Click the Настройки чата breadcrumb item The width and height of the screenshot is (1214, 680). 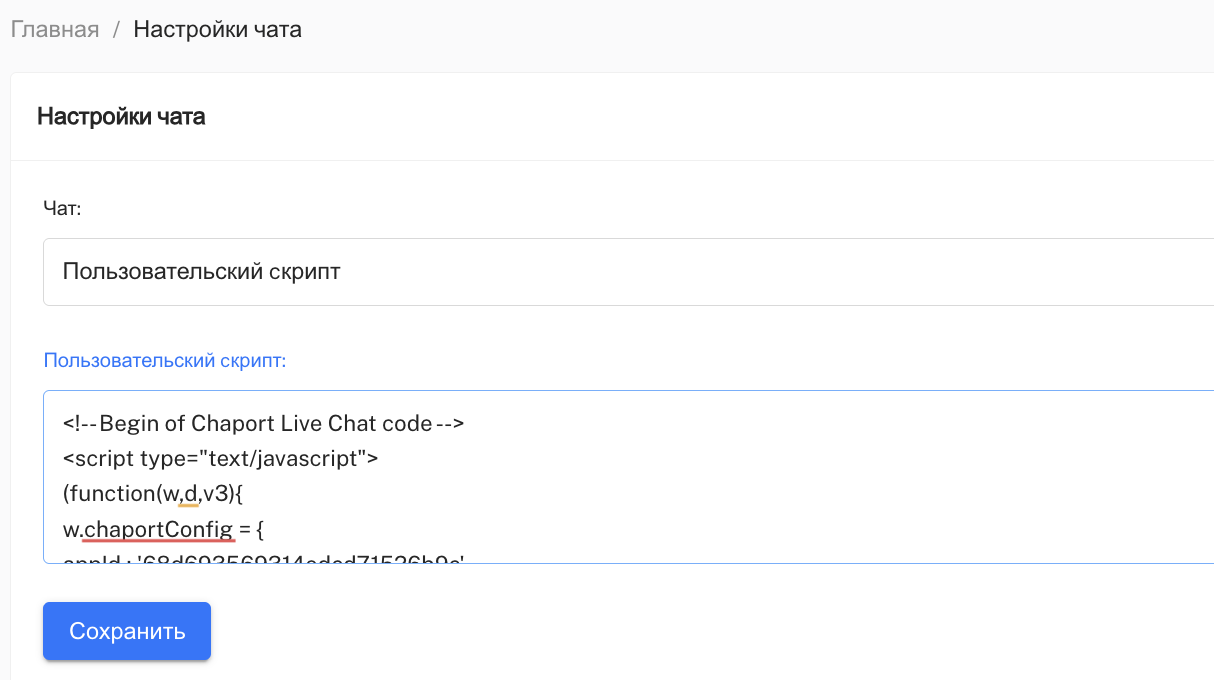click(x=217, y=29)
